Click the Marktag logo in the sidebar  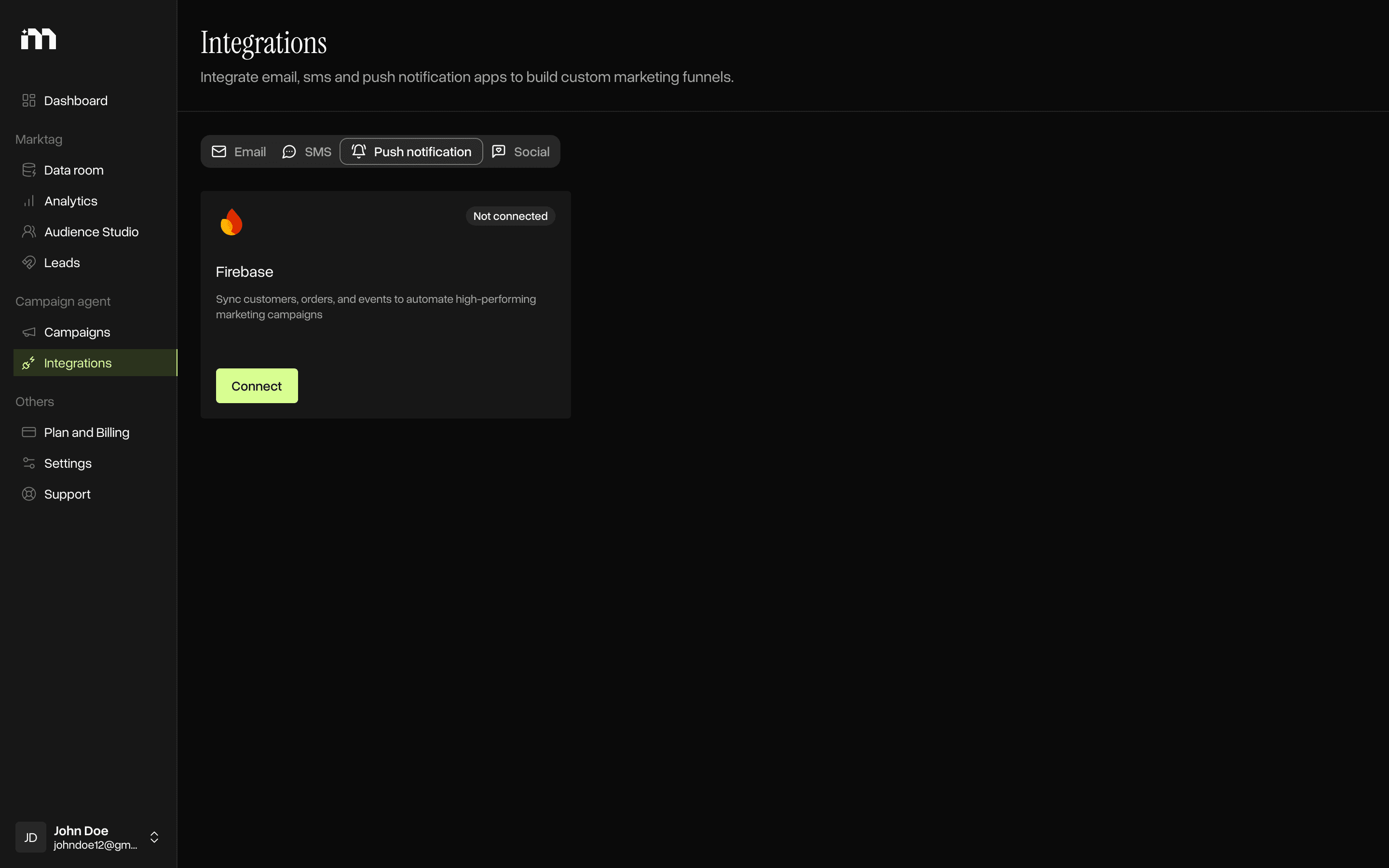[x=39, y=39]
